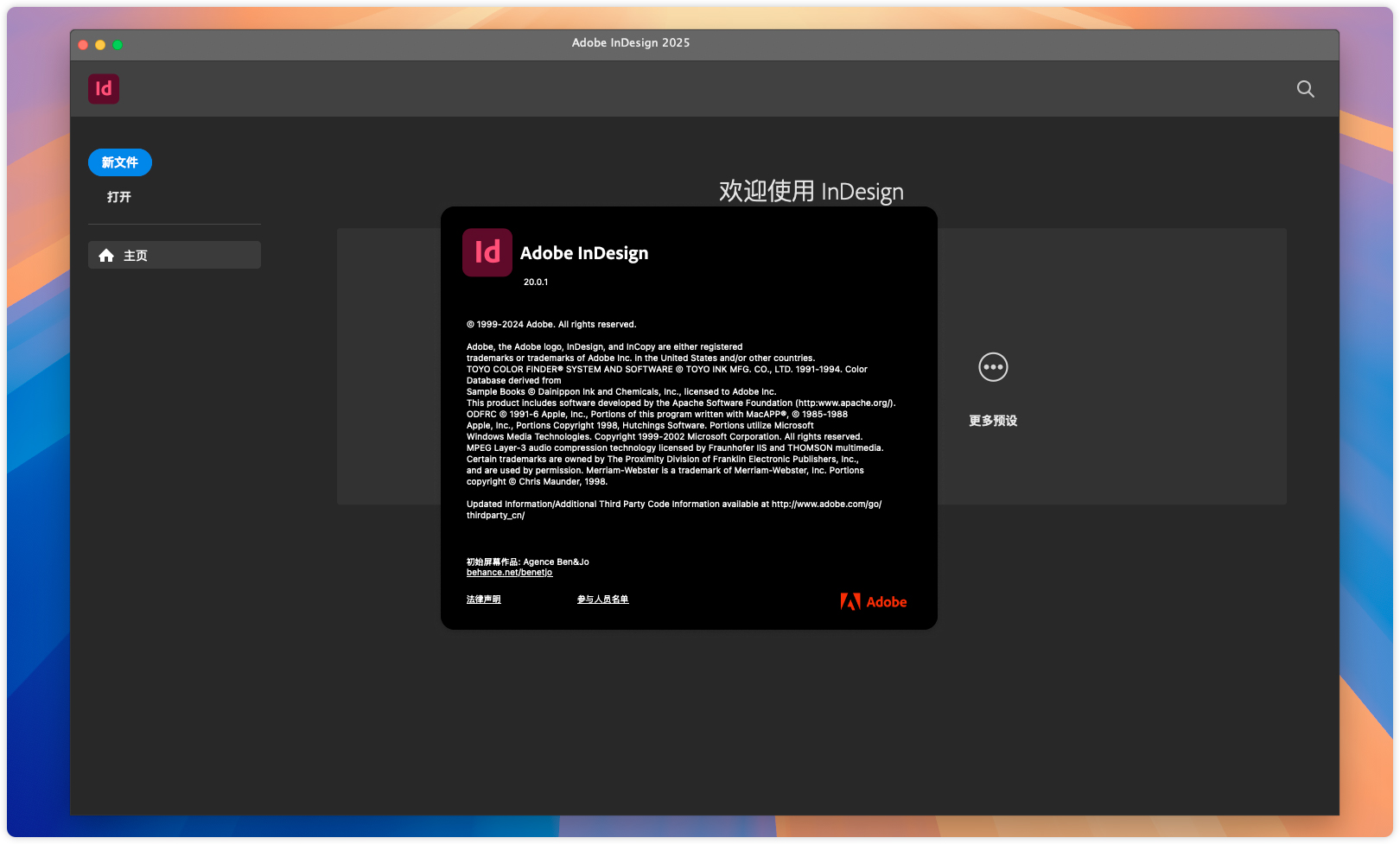
Task: Click the © 1999-2024 Adobe copyright line
Action: click(551, 325)
